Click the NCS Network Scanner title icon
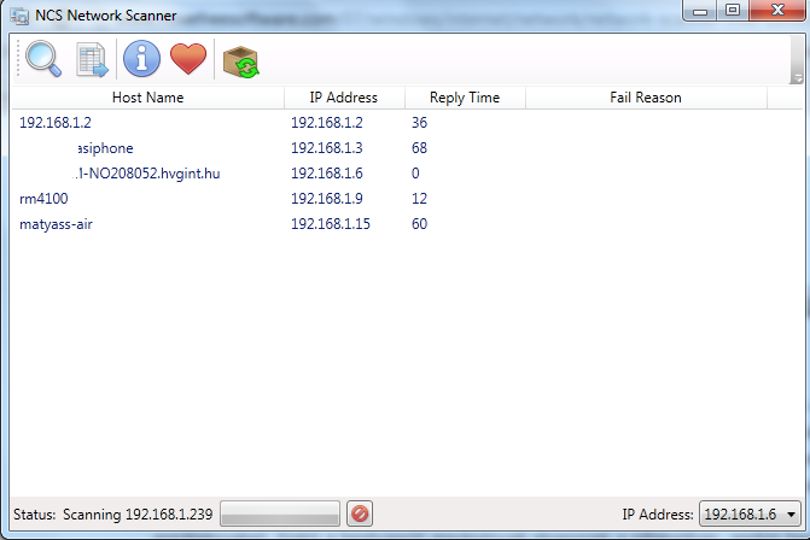The image size is (810, 540). point(20,16)
